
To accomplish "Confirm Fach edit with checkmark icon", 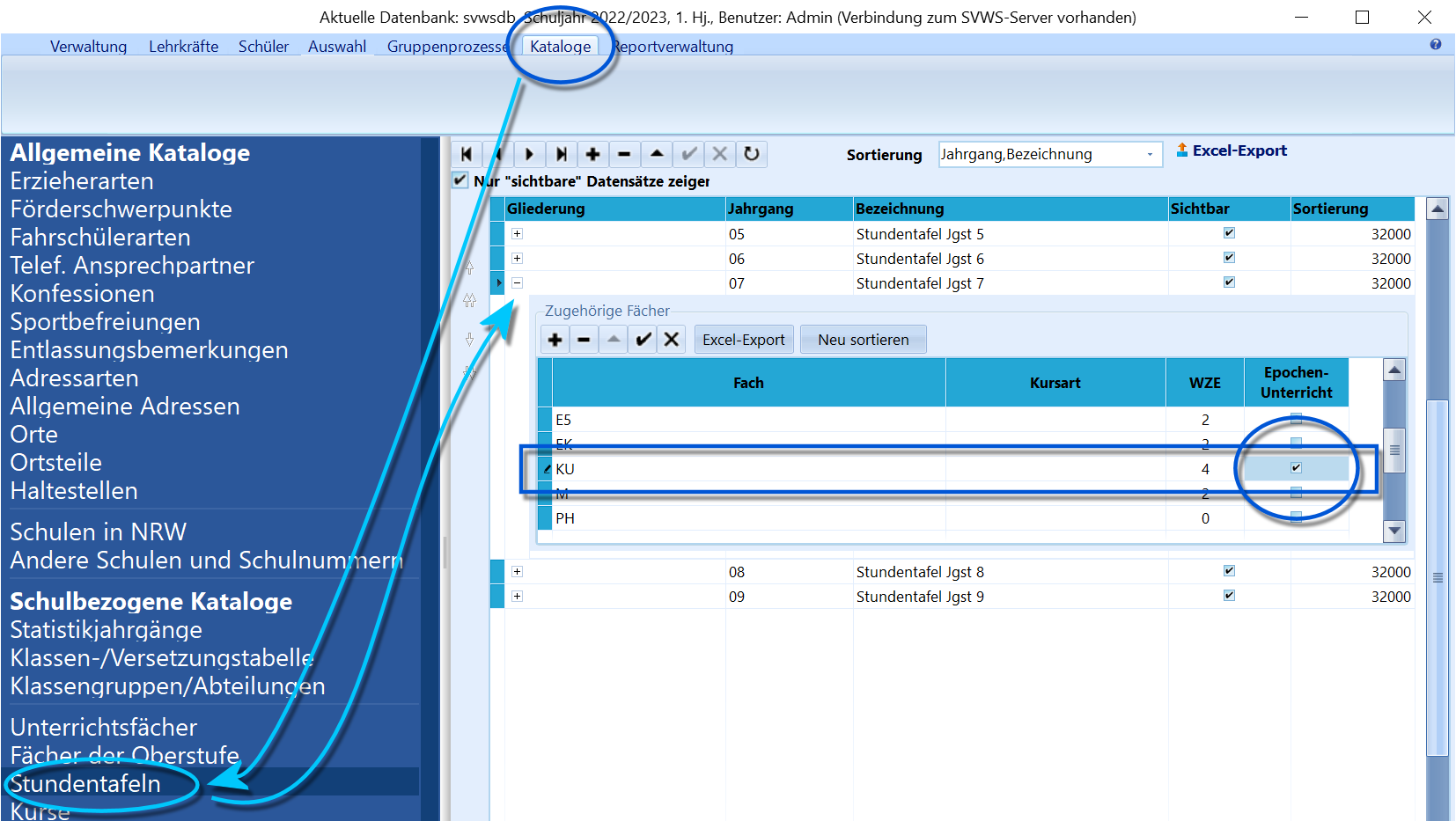I will click(643, 340).
